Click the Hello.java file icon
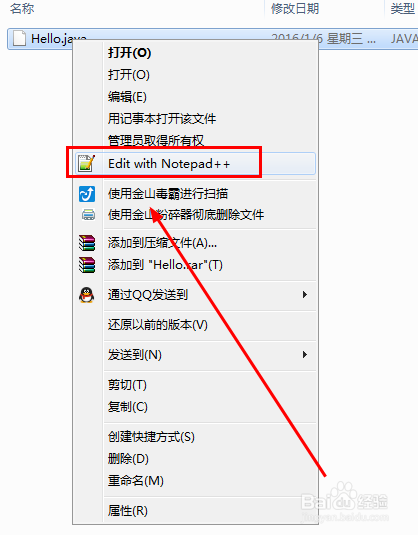Image resolution: width=418 pixels, height=535 pixels. pyautogui.click(x=19, y=39)
